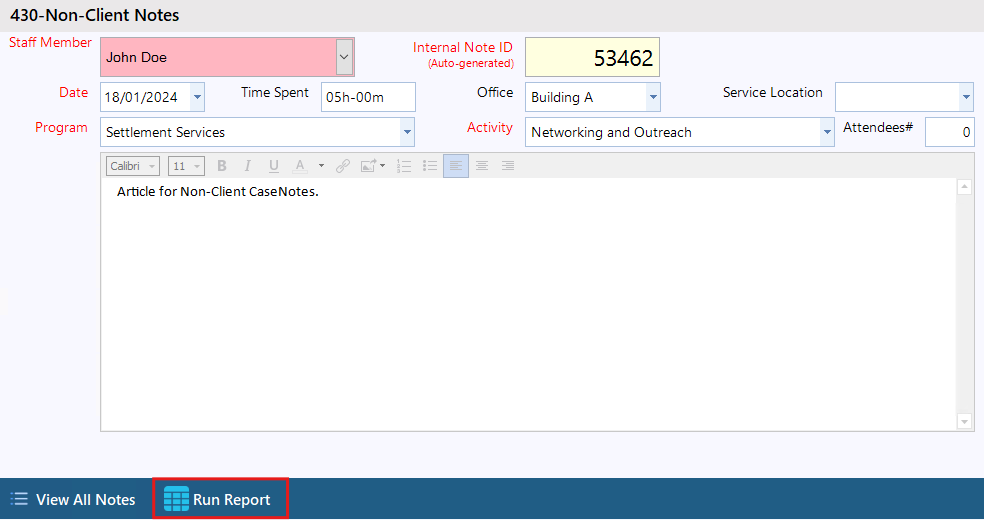
Task: Click the Run Report button label
Action: coord(232,499)
